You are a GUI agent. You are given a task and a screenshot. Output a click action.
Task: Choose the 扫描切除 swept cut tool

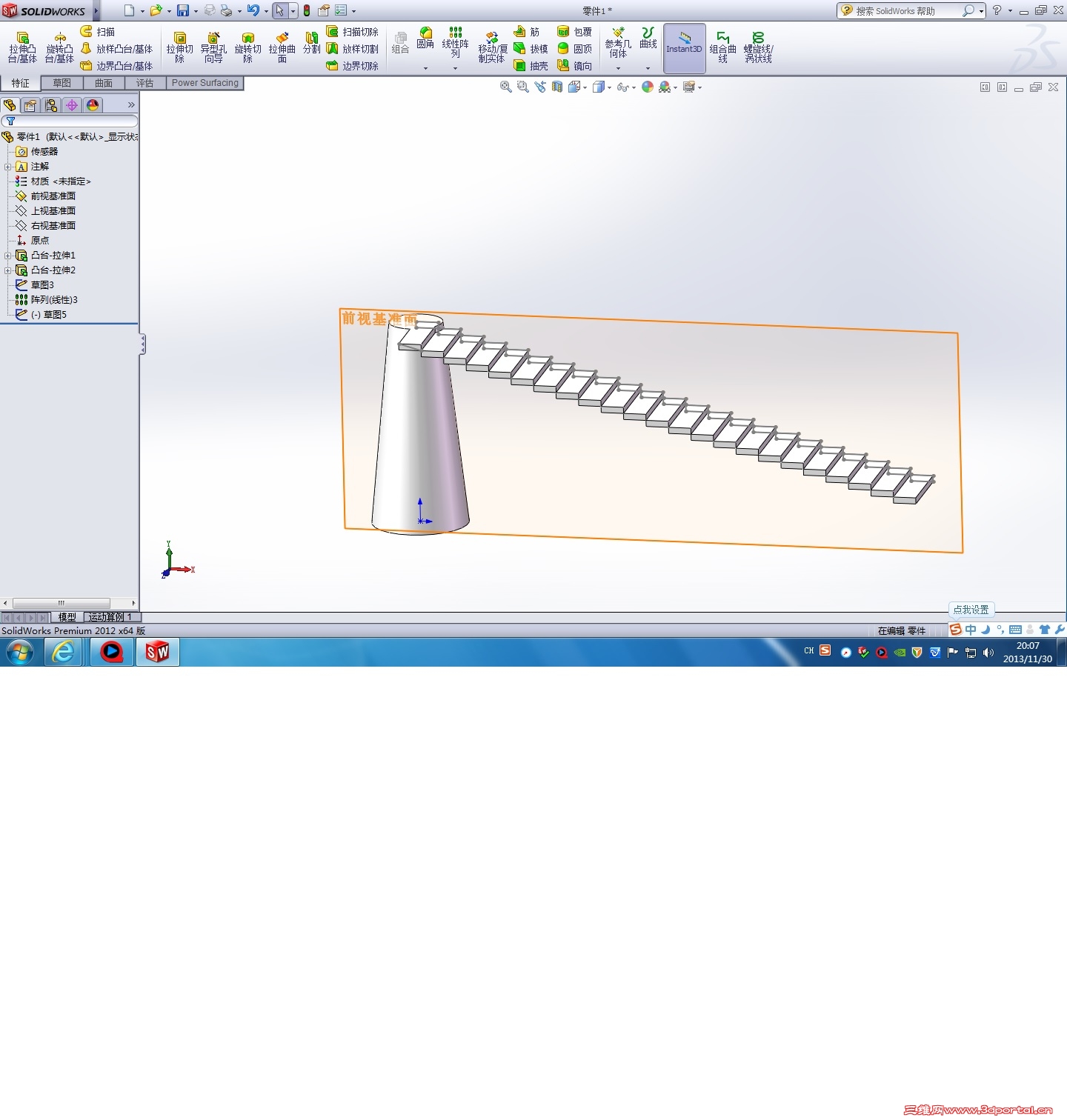pyautogui.click(x=353, y=32)
